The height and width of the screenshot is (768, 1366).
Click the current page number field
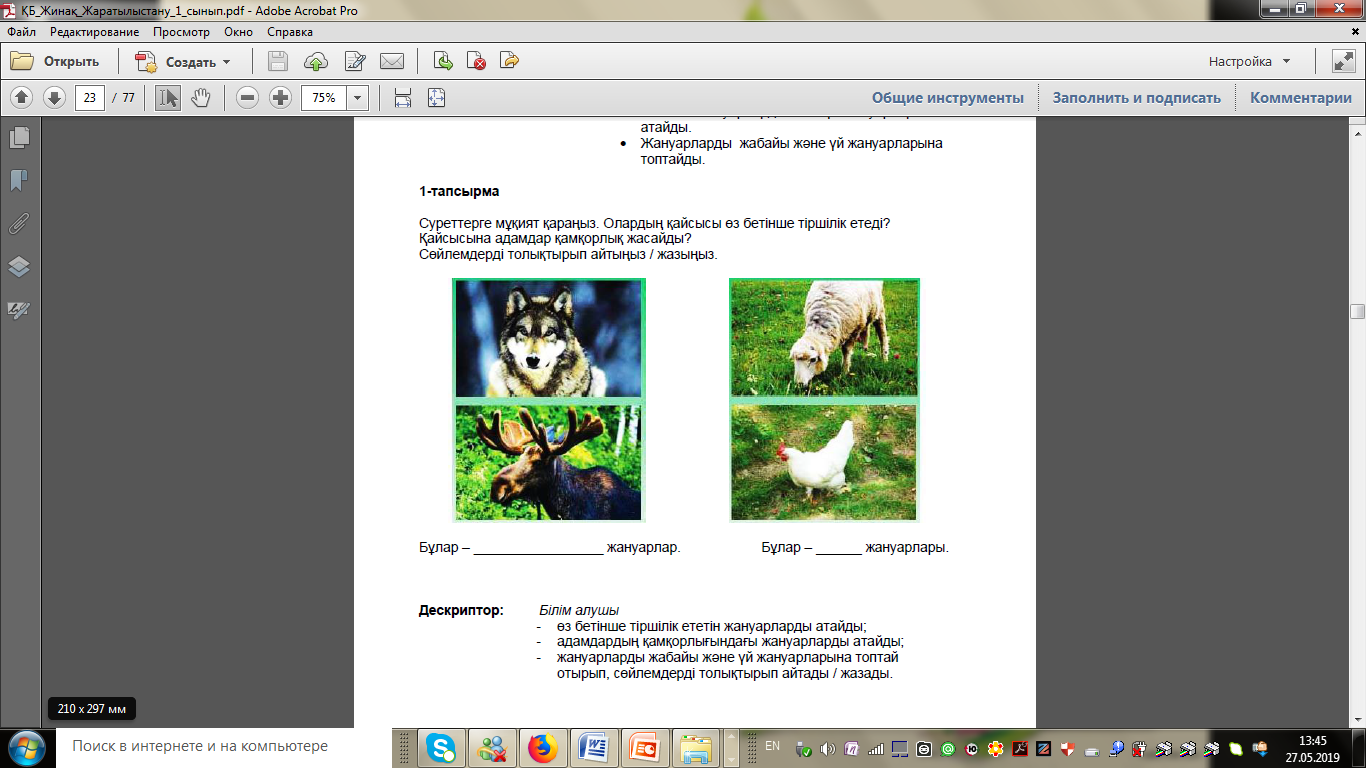(x=90, y=98)
